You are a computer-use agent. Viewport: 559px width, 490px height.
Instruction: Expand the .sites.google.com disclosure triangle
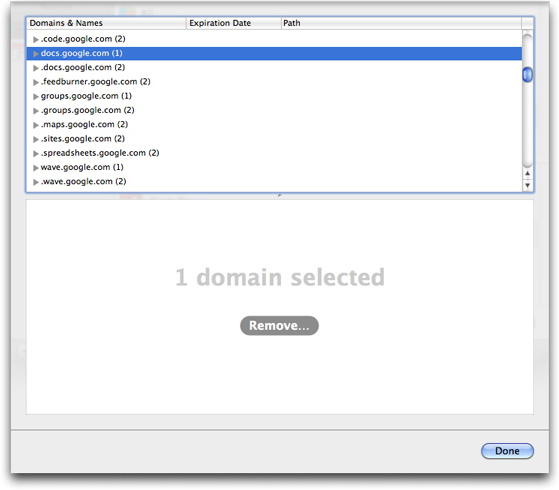coord(36,139)
